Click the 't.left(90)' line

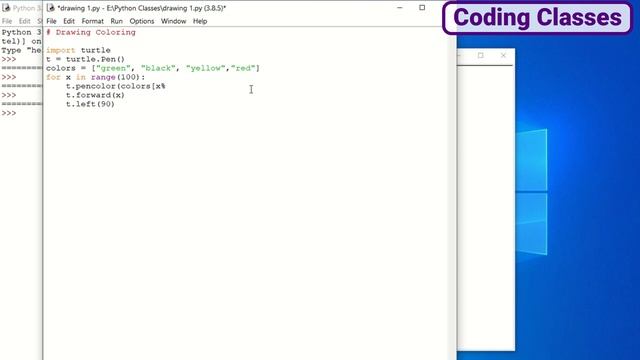pyautogui.click(x=90, y=104)
